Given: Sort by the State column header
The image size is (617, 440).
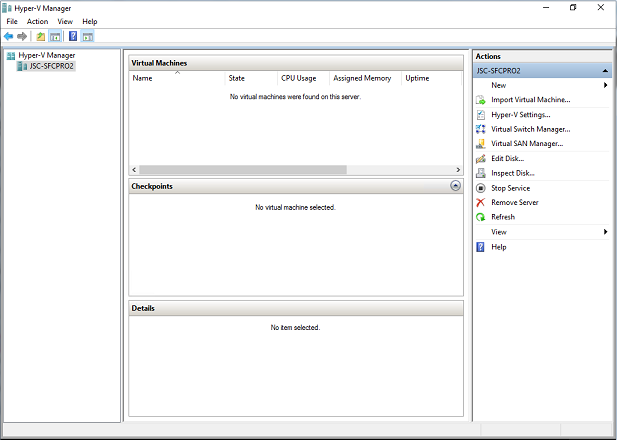Looking at the screenshot, I should click(251, 78).
